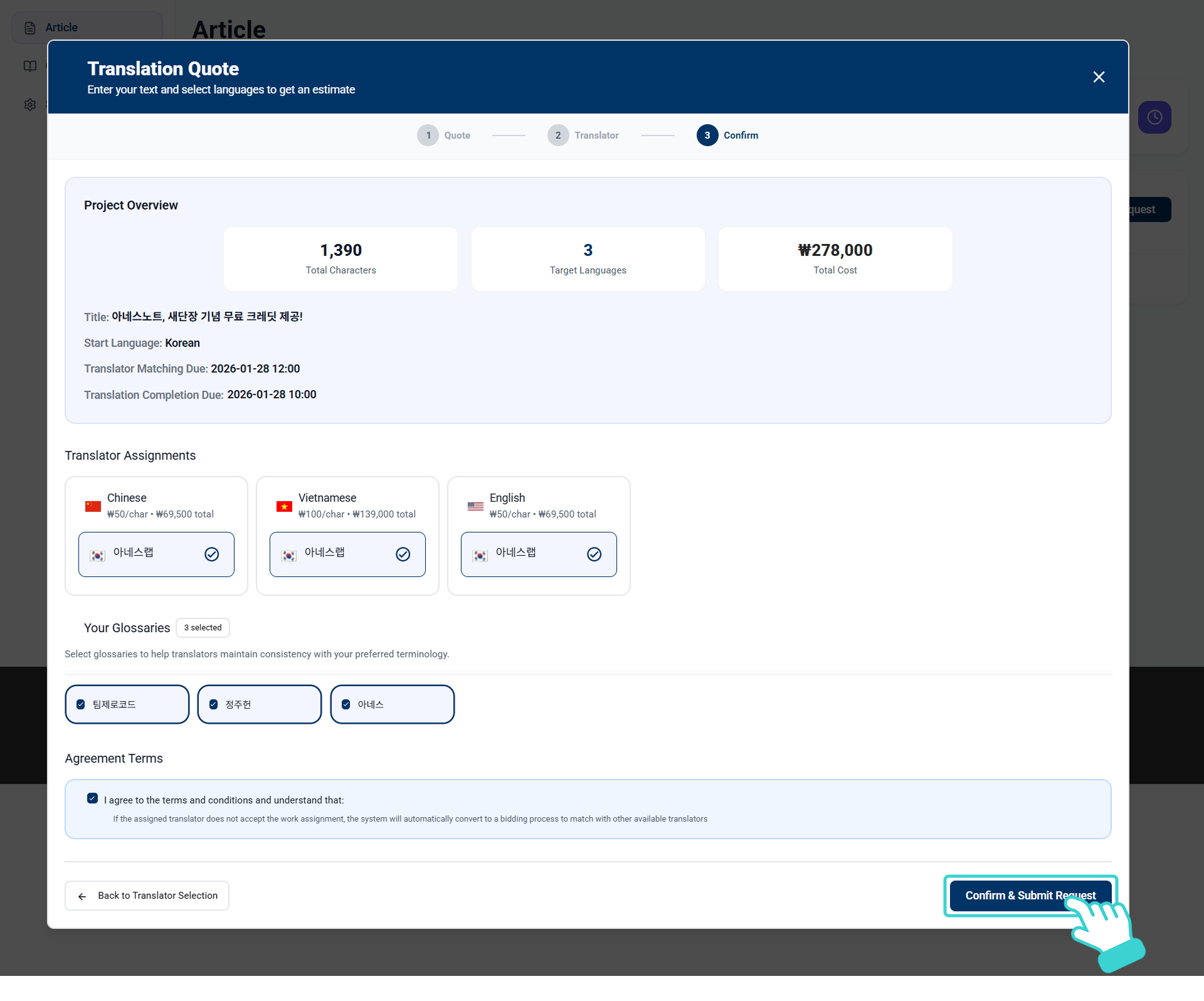Click the Vietnamese translator check-circle icon
This screenshot has height=1001, width=1204.
[403, 554]
